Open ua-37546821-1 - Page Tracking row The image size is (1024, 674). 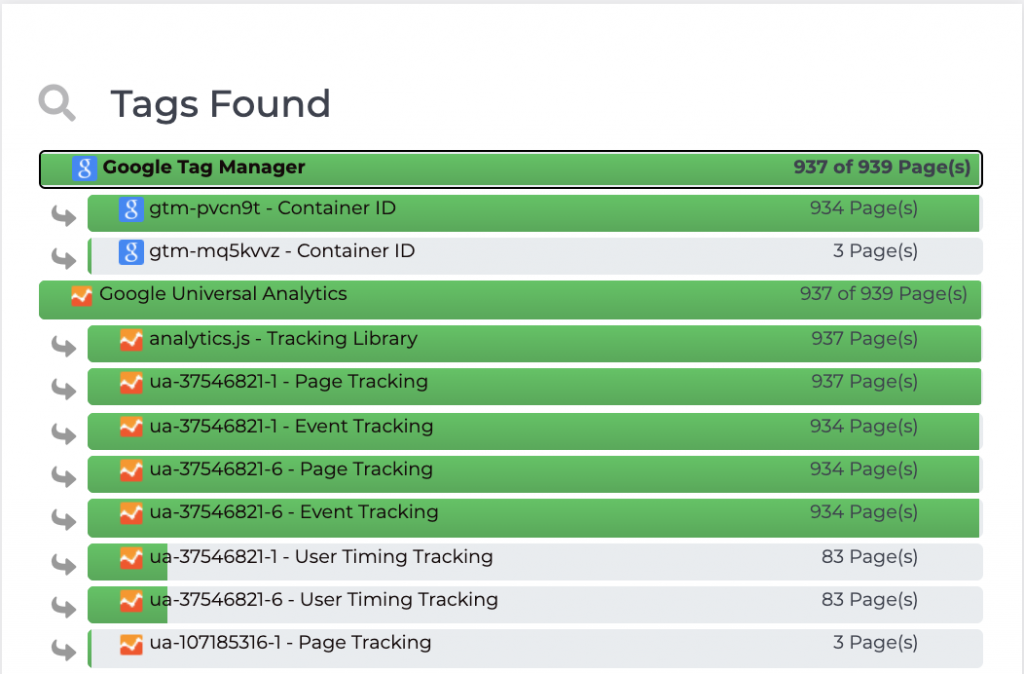[x=288, y=382]
